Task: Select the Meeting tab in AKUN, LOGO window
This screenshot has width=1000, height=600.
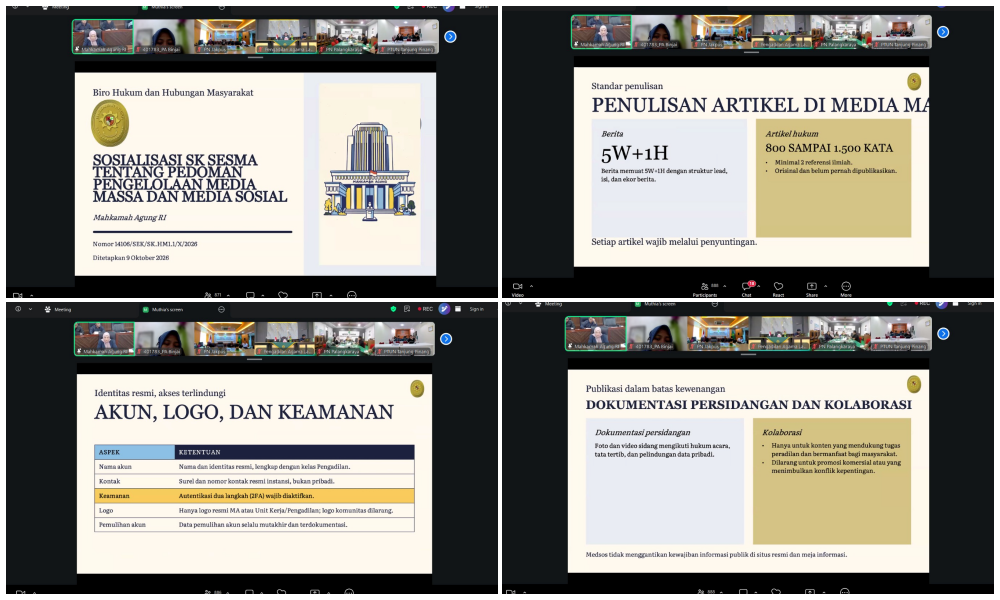Action: 58,309
